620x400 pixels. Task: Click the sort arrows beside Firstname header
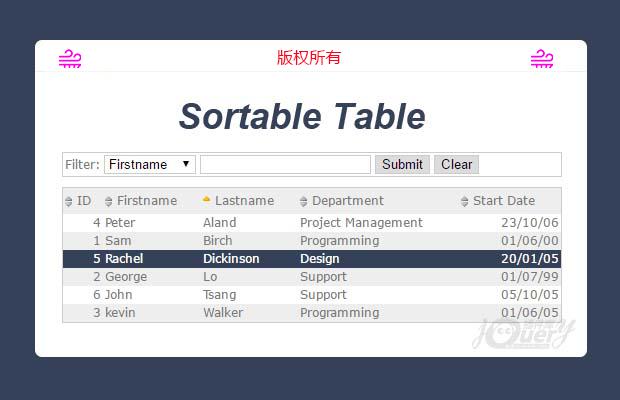[x=109, y=202]
